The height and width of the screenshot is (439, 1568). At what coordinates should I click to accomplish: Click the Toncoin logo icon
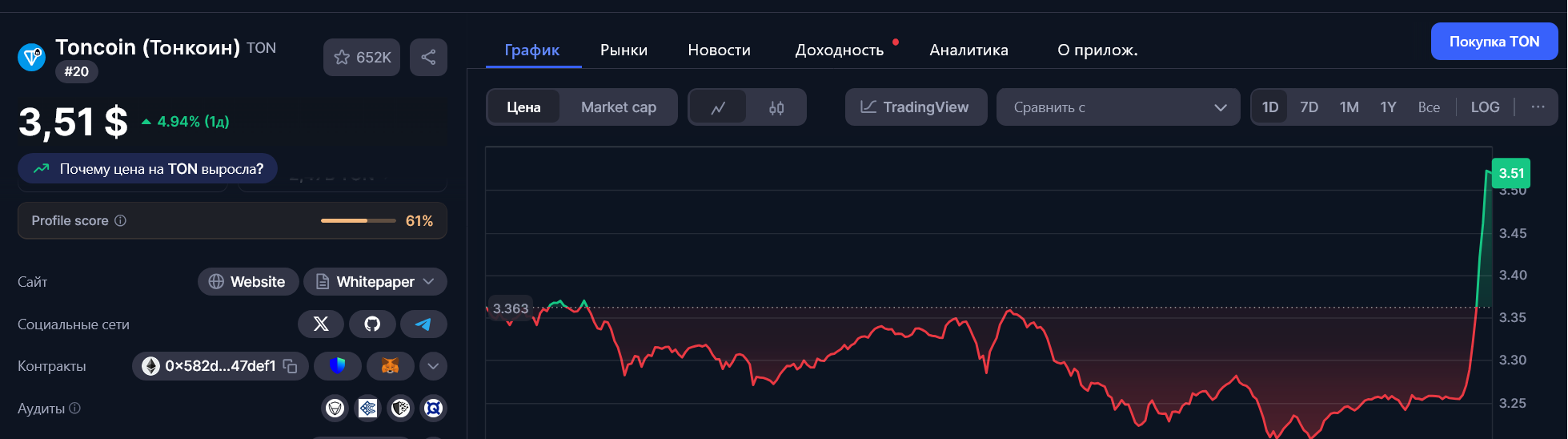click(x=32, y=57)
